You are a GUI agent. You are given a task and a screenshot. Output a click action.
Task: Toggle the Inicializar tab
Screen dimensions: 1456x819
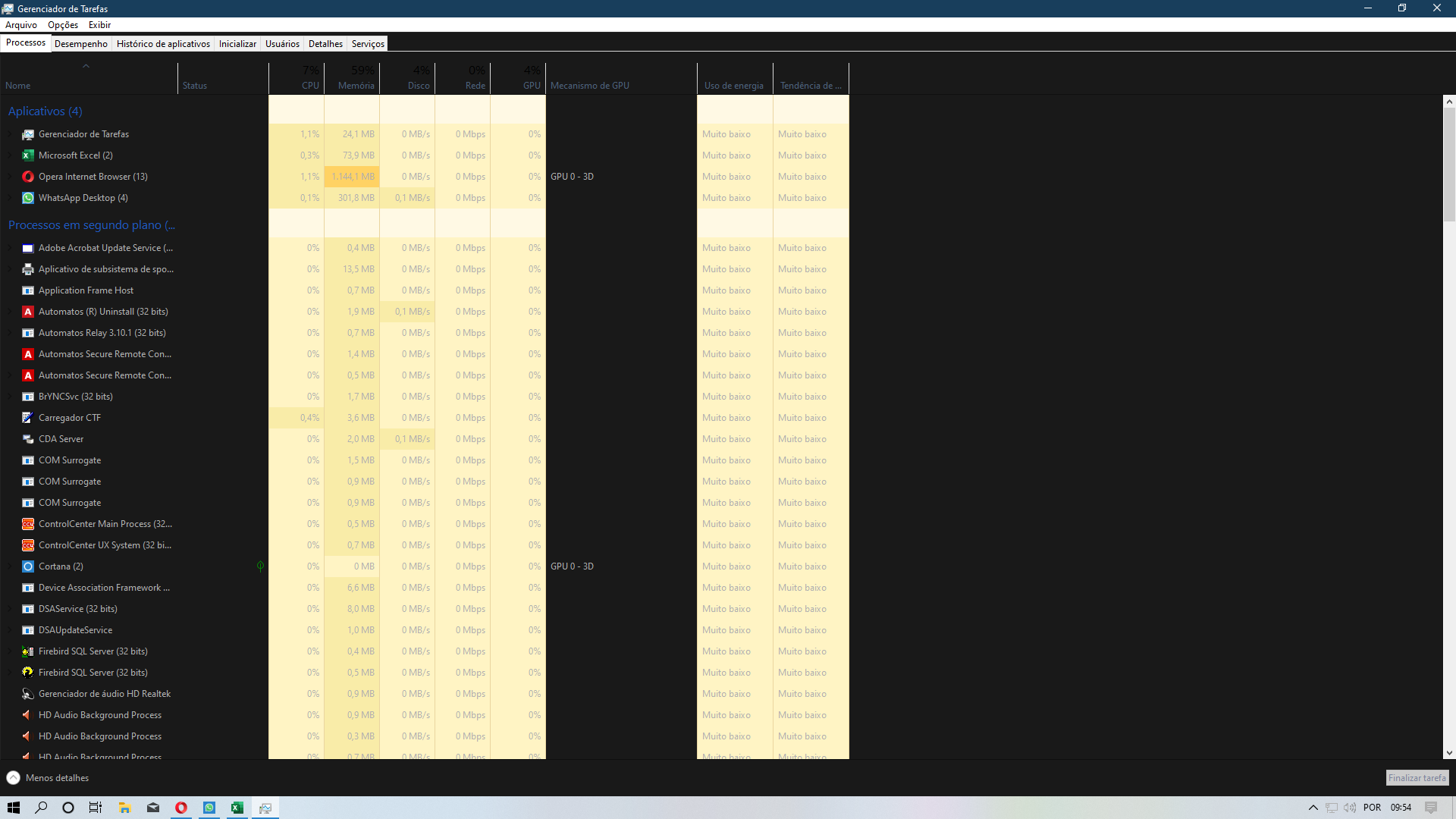[x=238, y=44]
